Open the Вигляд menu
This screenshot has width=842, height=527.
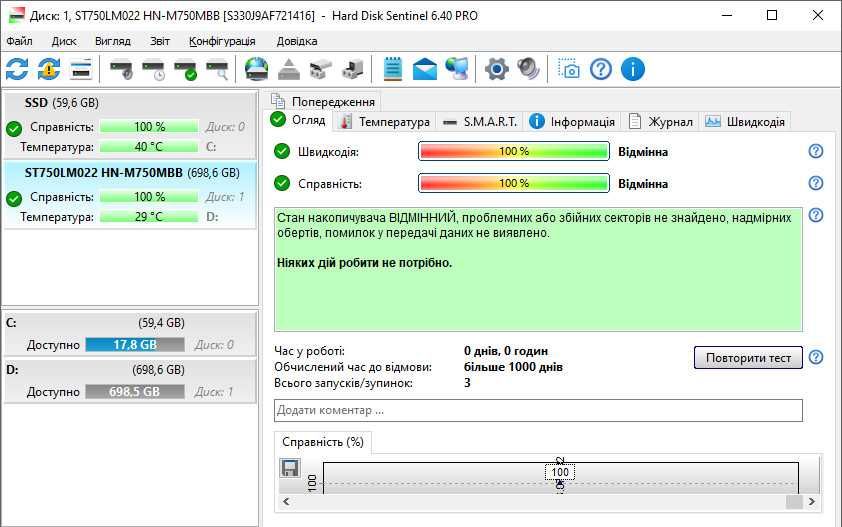[113, 41]
